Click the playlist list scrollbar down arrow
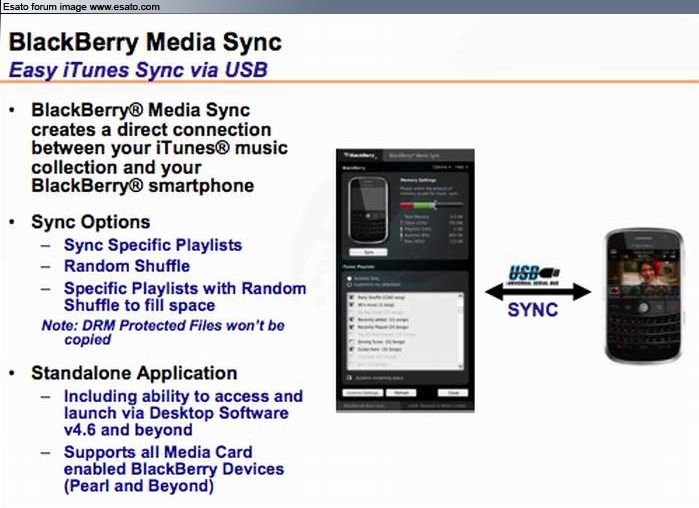Screen dimensions: 699x508 460,366
